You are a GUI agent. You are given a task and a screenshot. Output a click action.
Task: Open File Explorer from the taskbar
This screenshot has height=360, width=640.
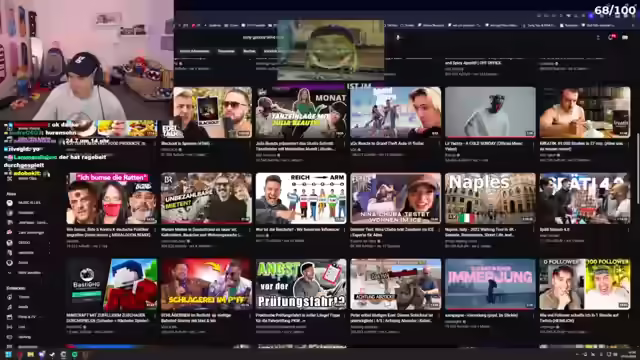(x=30, y=355)
